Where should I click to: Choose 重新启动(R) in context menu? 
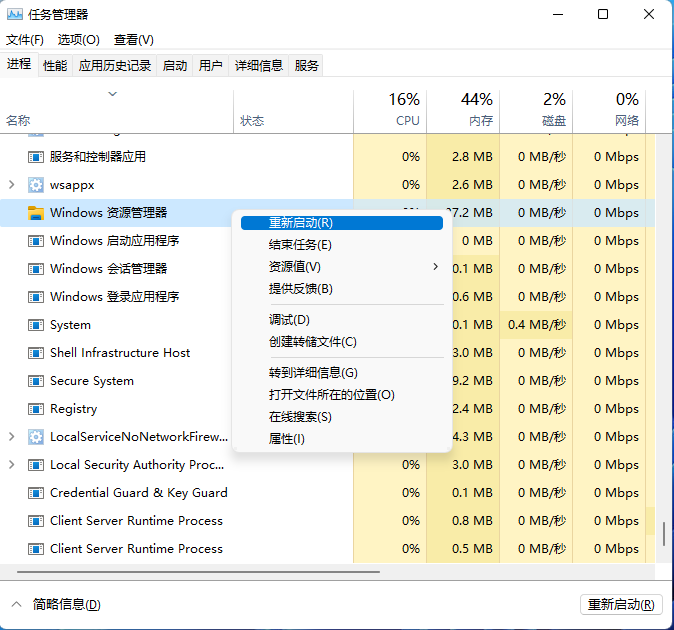[x=342, y=223]
